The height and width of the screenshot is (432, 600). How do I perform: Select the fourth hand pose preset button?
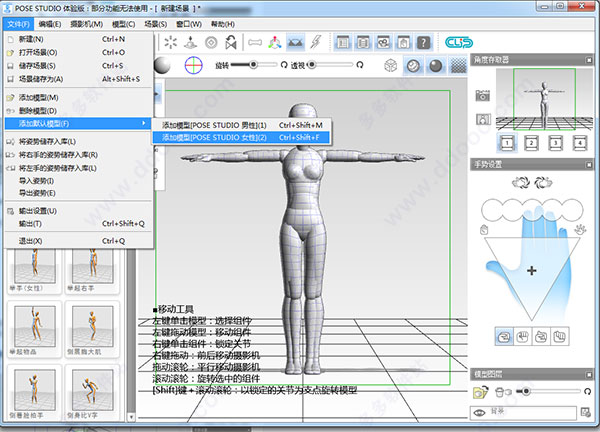(x=559, y=337)
